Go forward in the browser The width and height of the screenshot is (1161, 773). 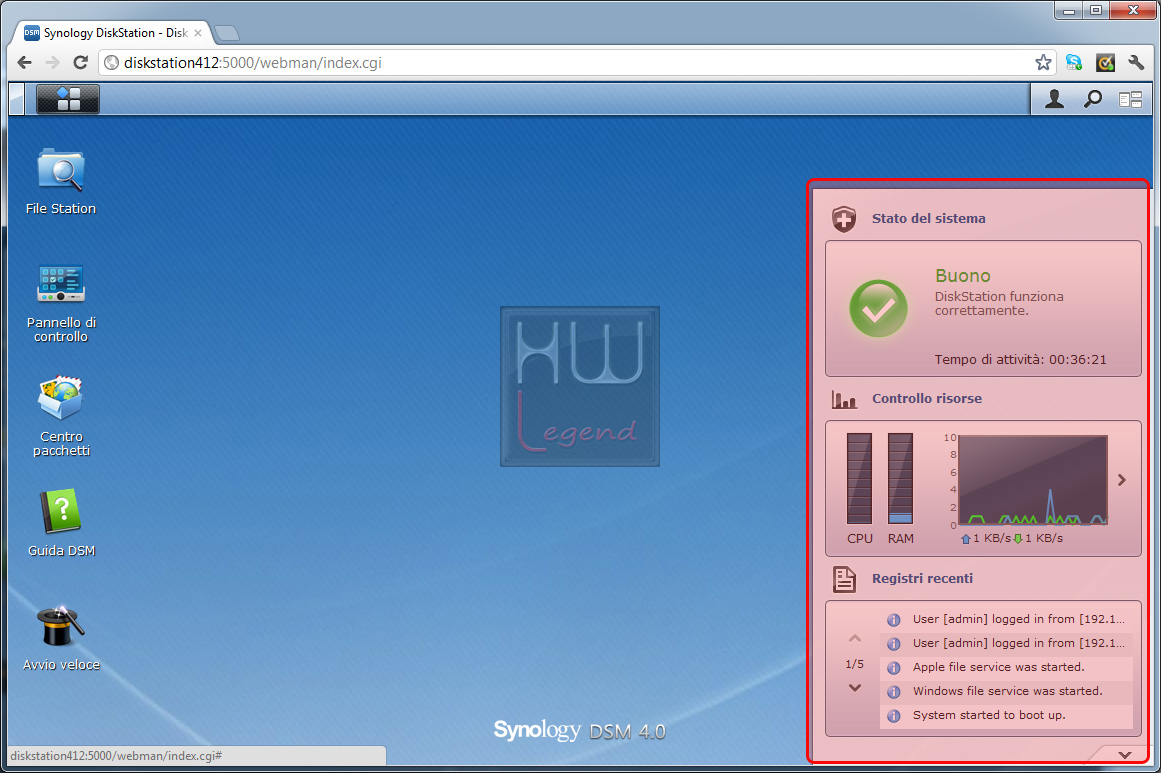(52, 63)
